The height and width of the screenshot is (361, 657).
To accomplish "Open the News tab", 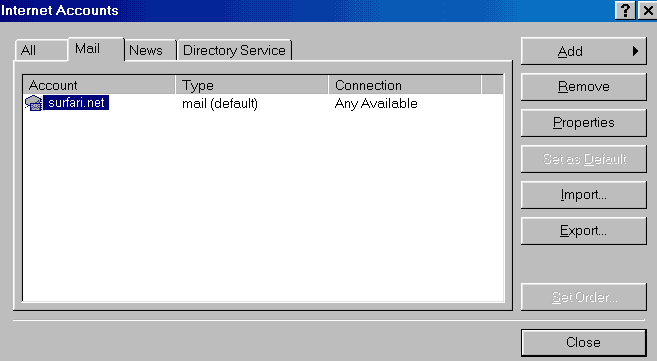I will tap(150, 50).
